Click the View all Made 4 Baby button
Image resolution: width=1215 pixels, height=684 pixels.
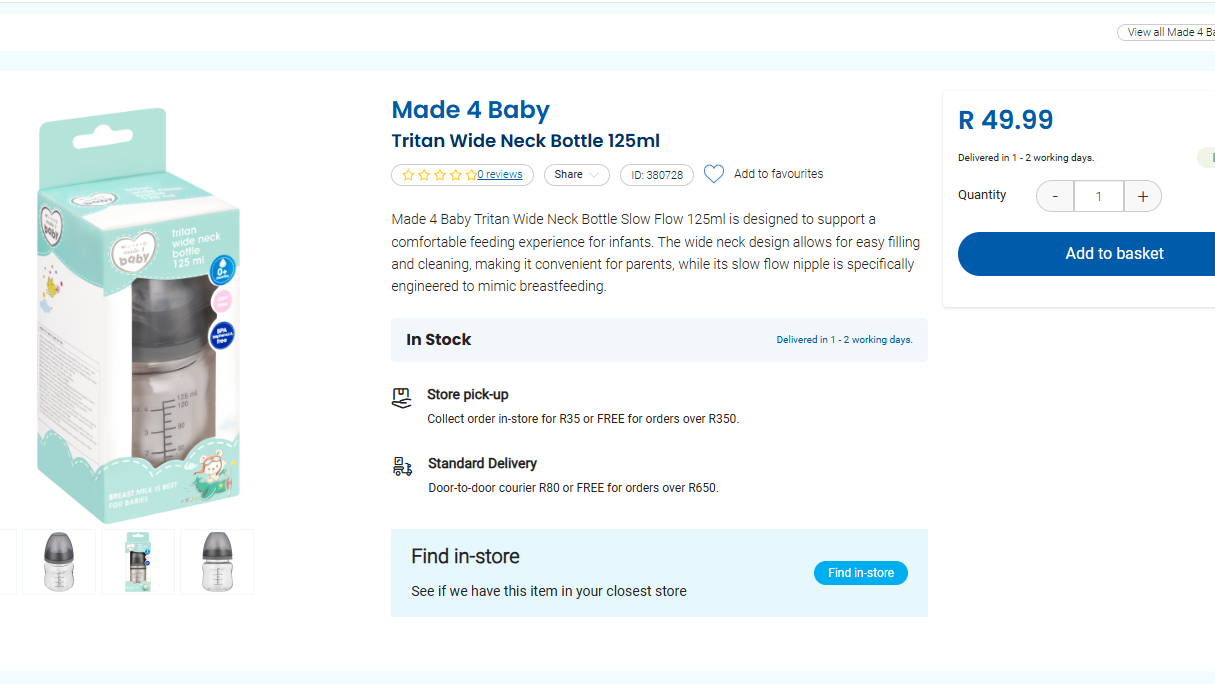click(1168, 32)
